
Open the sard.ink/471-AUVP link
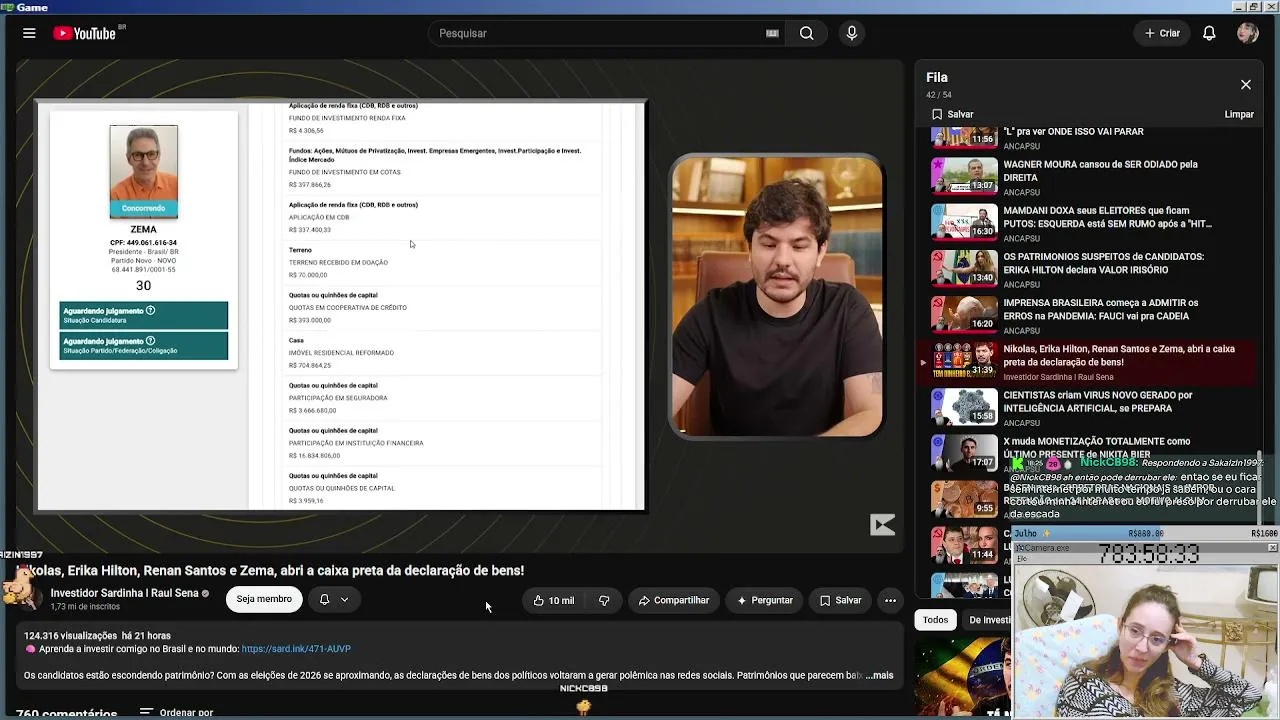point(296,649)
